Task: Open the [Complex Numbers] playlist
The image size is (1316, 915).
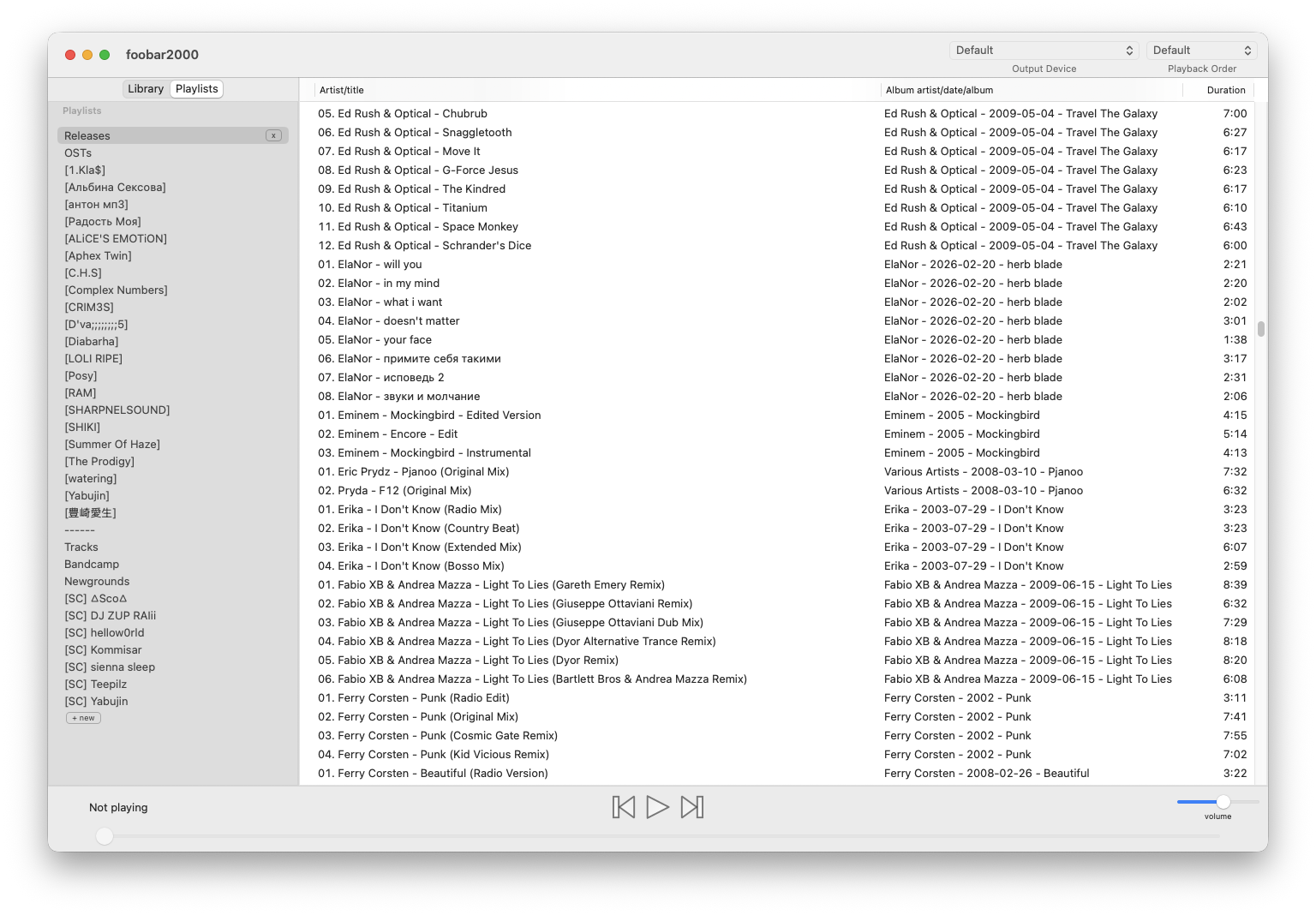Action: point(172,290)
